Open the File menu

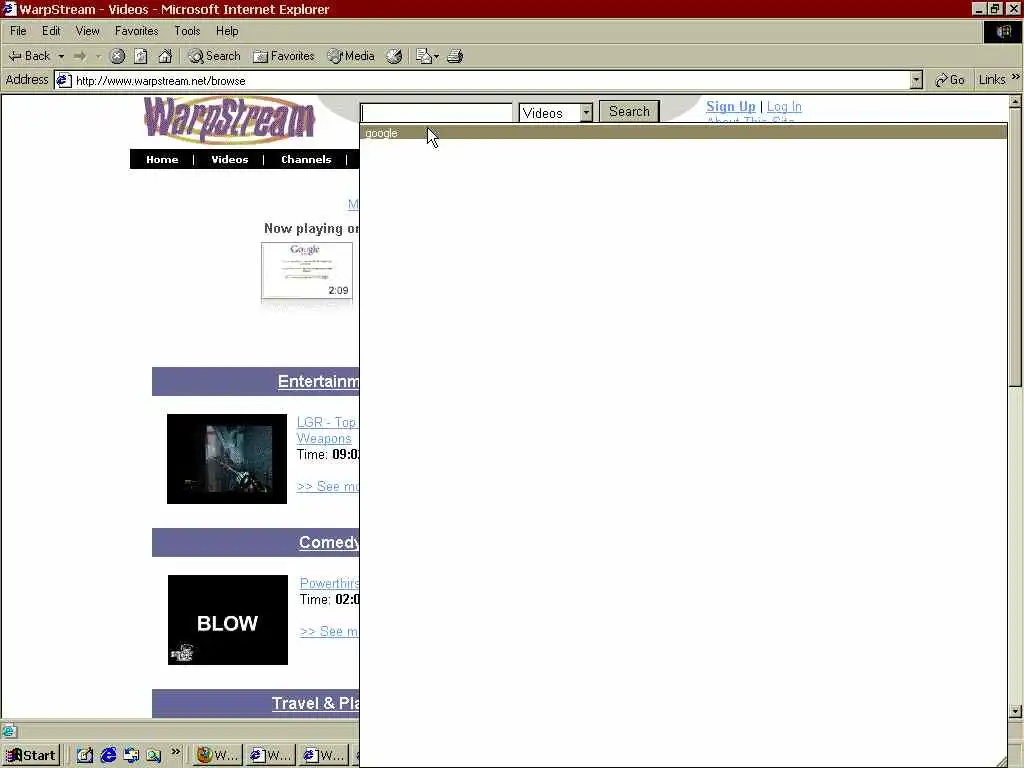[18, 31]
